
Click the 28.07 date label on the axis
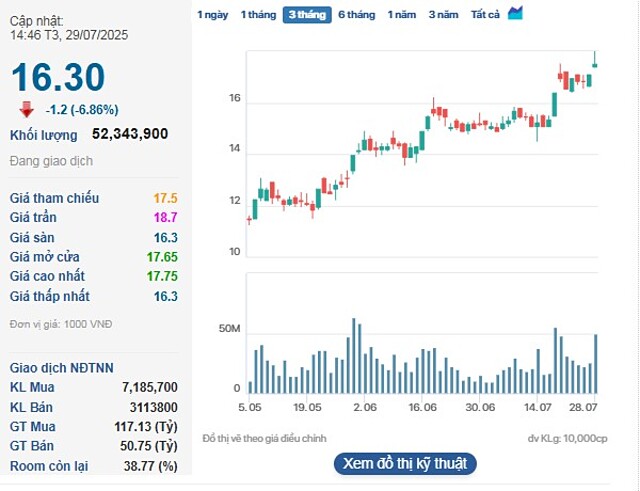pyautogui.click(x=583, y=408)
